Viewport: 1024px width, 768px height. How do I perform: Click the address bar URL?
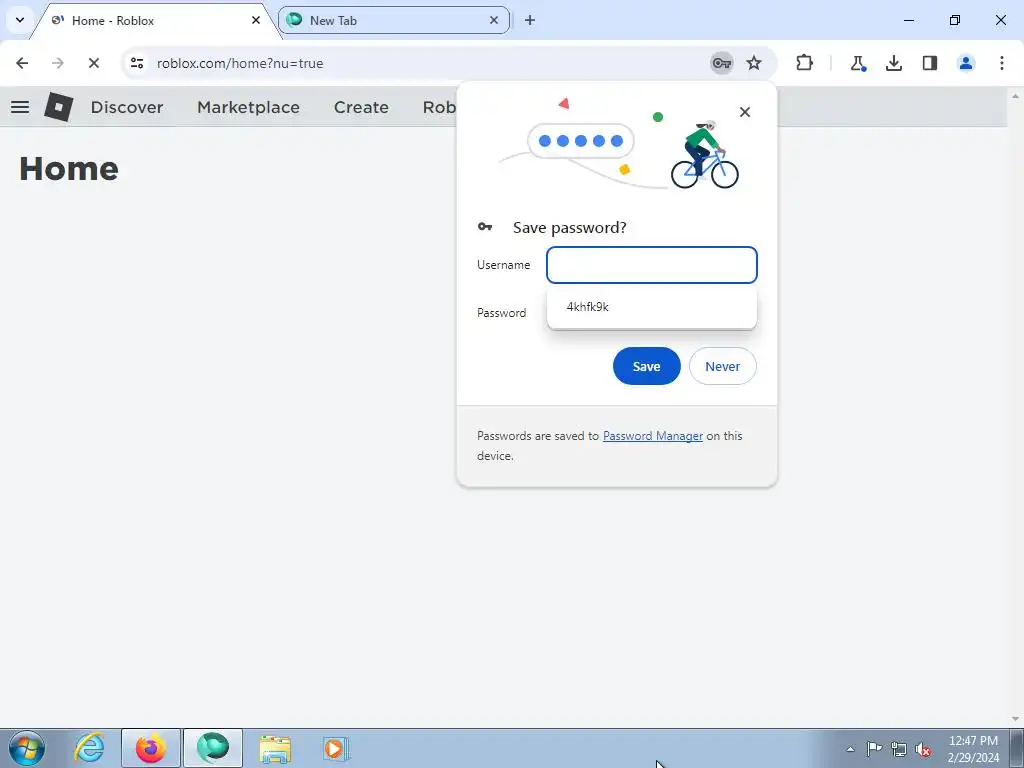click(x=240, y=63)
